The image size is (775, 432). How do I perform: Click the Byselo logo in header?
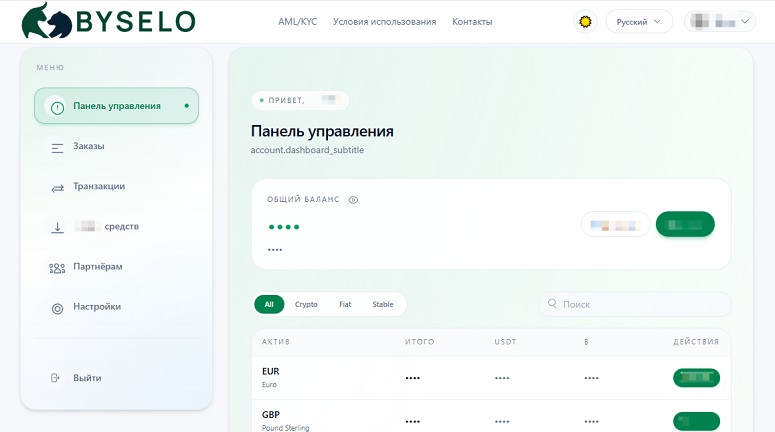pos(108,21)
